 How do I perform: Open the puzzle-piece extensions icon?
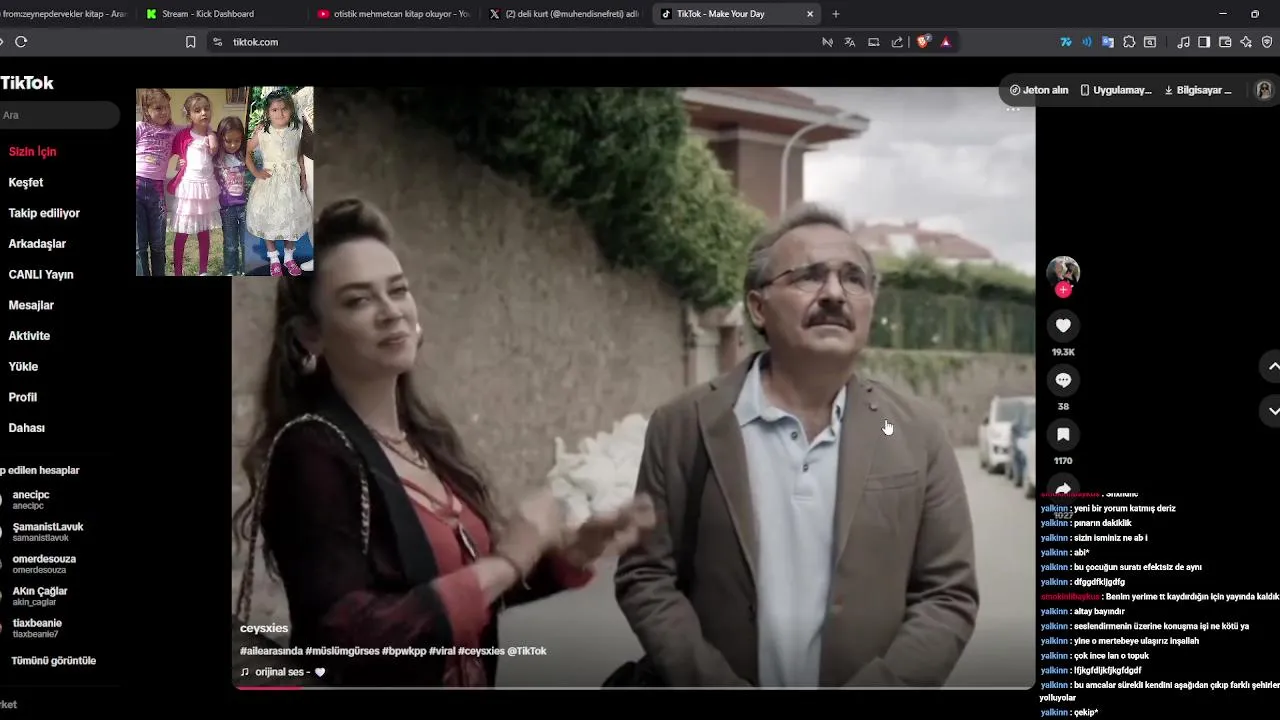[1129, 42]
